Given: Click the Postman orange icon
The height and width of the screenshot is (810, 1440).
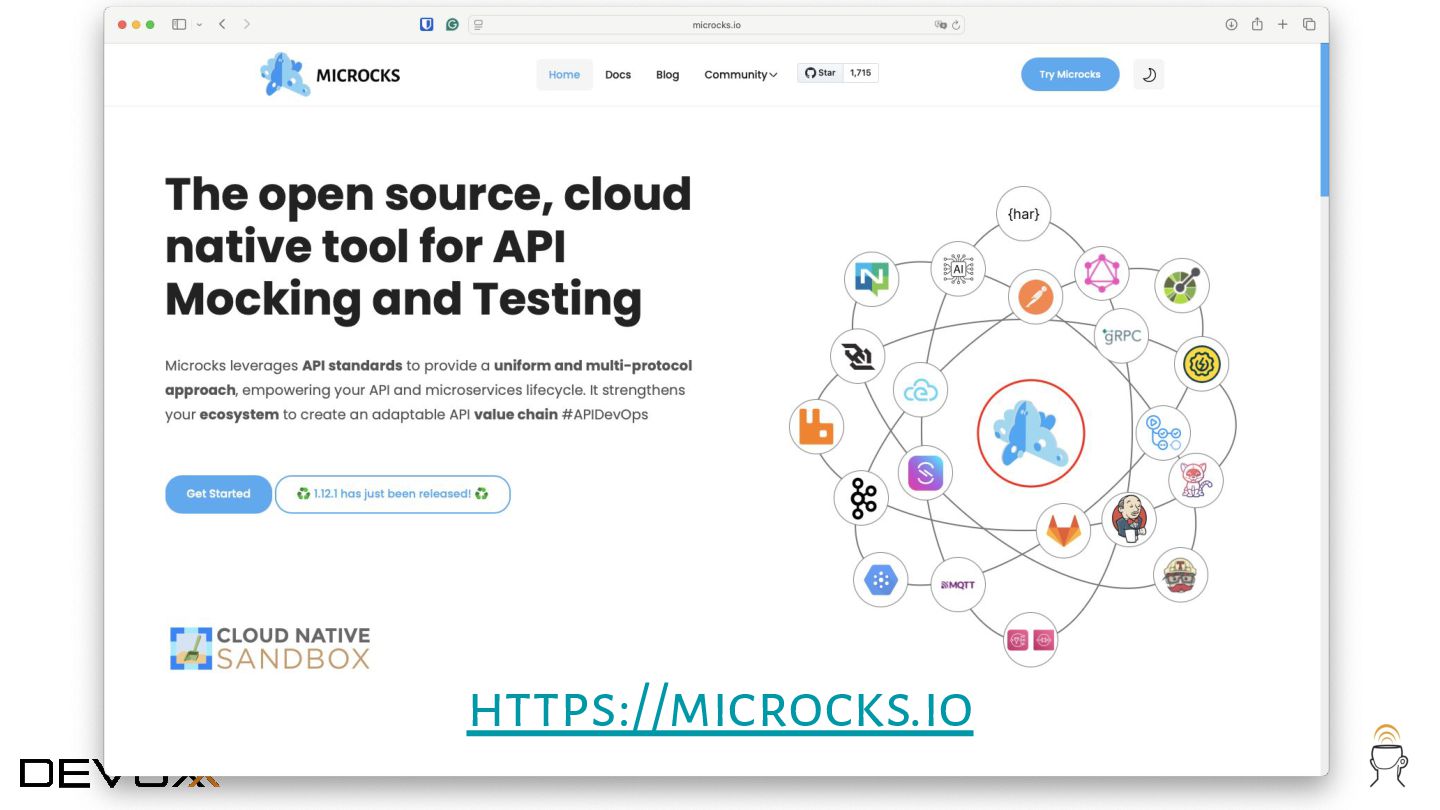Looking at the screenshot, I should pos(1035,297).
